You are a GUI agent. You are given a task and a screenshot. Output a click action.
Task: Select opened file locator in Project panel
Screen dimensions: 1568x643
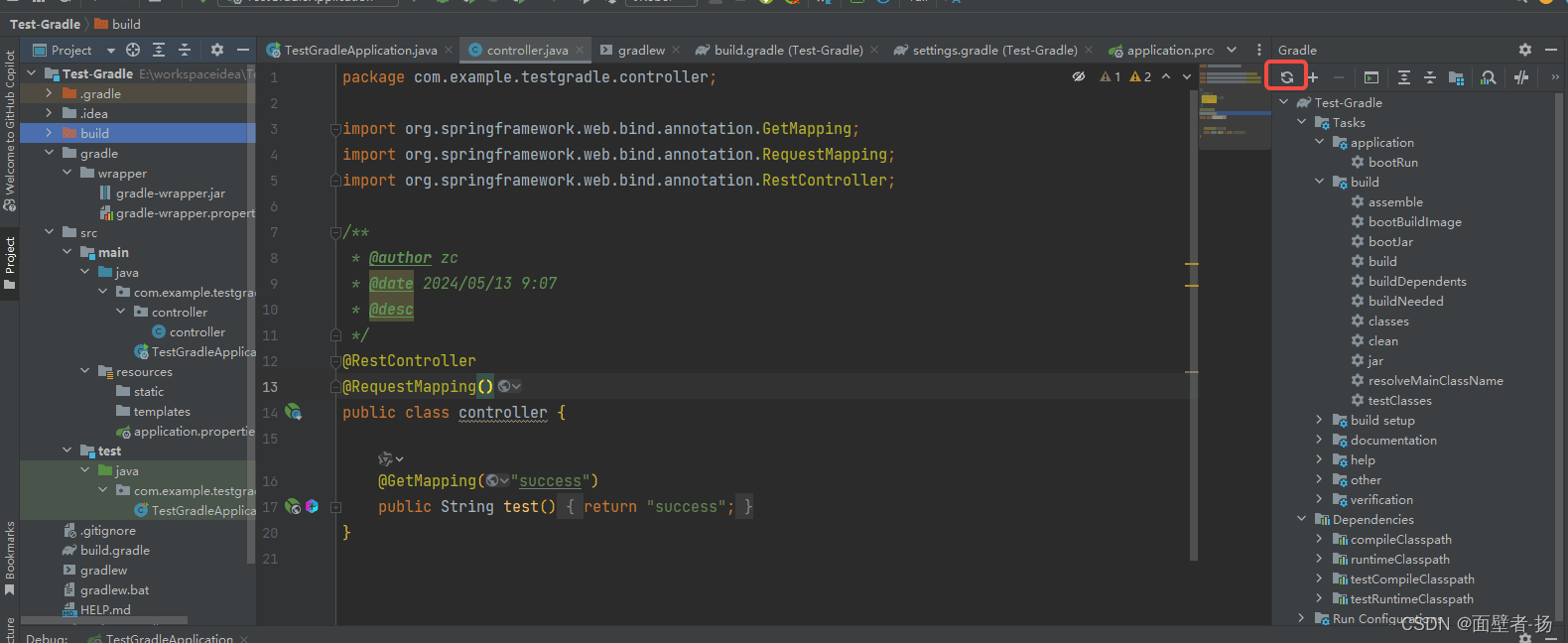tap(133, 50)
